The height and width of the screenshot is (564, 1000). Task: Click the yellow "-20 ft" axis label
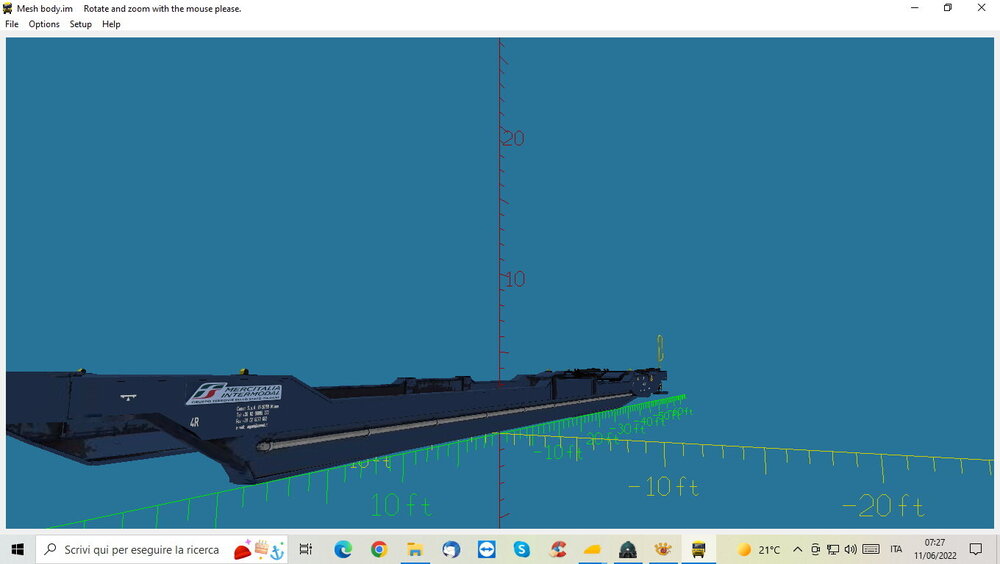coord(883,506)
